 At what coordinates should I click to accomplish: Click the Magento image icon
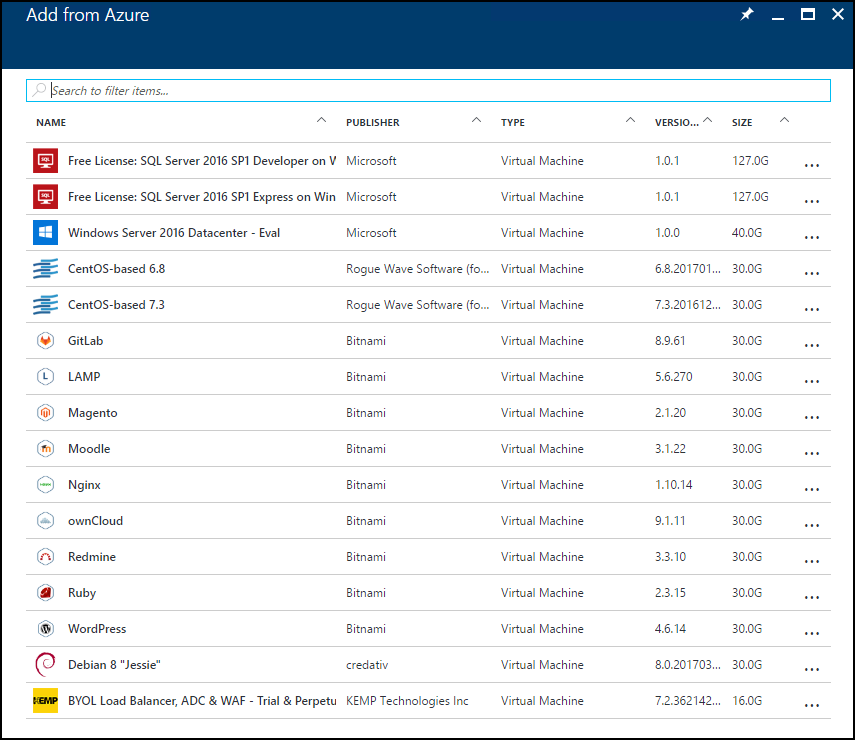point(42,412)
